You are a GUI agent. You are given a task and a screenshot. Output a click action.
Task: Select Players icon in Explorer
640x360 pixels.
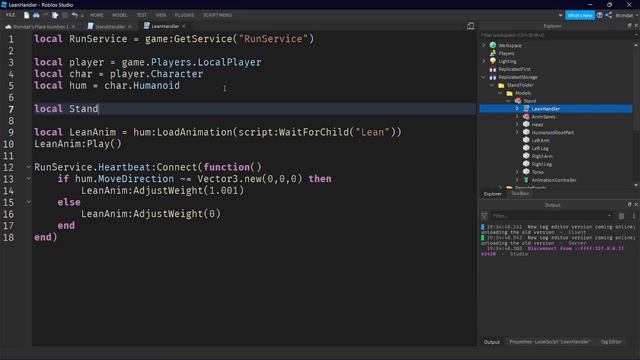pos(493,53)
